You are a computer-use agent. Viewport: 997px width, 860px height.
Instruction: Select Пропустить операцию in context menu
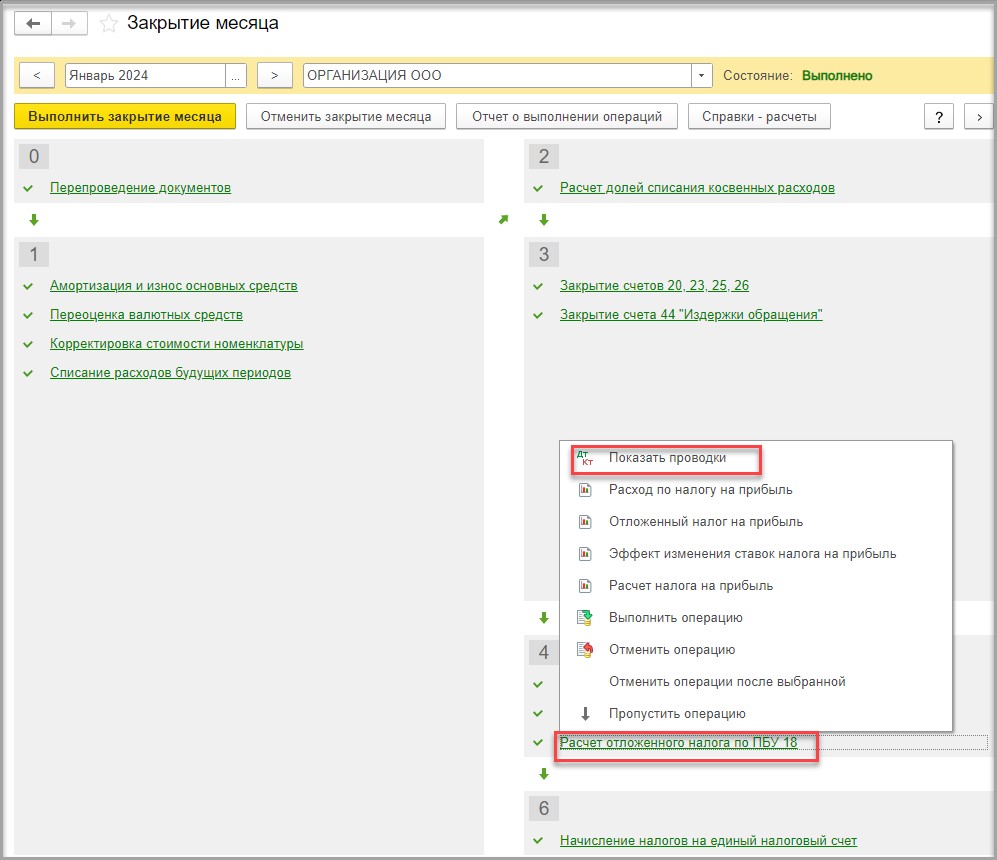[x=755, y=714]
